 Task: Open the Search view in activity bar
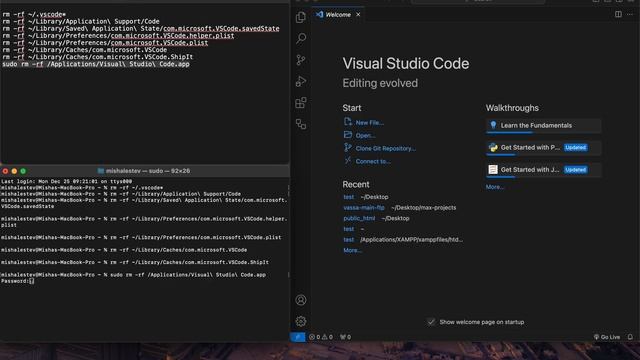(301, 38)
